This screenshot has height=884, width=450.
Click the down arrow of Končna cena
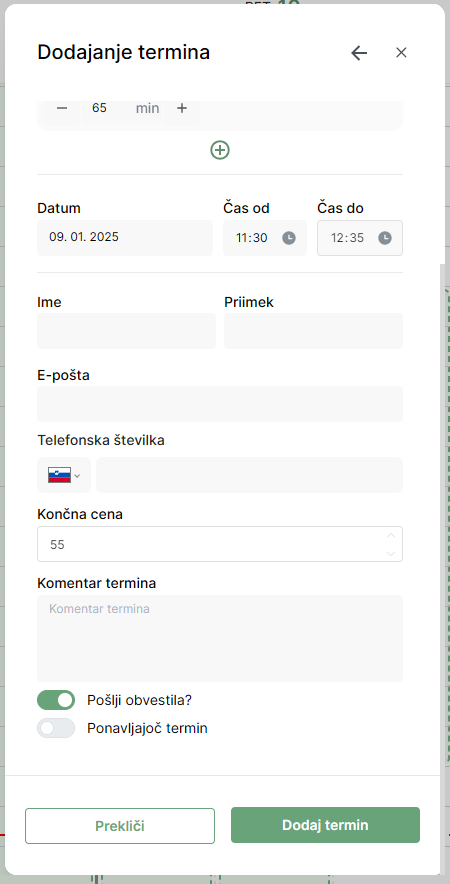[x=391, y=553]
